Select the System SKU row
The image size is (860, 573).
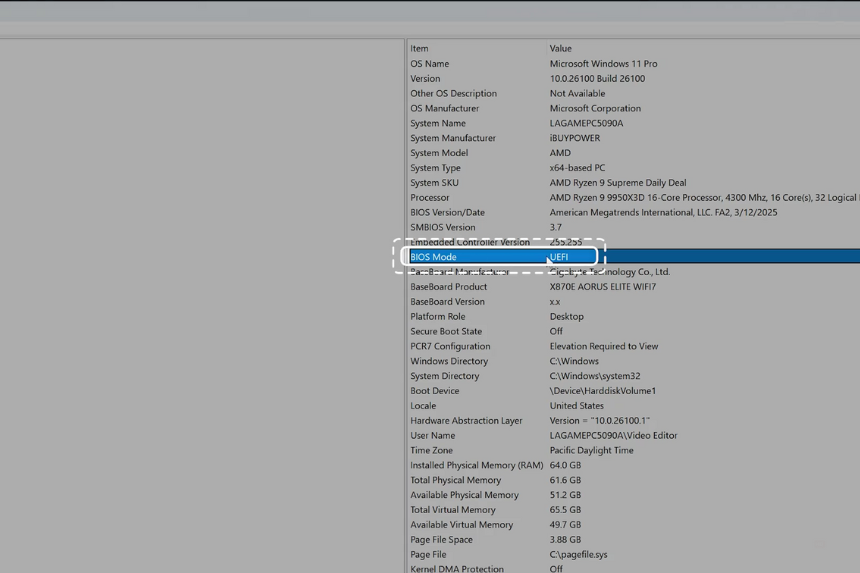pyautogui.click(x=434, y=183)
